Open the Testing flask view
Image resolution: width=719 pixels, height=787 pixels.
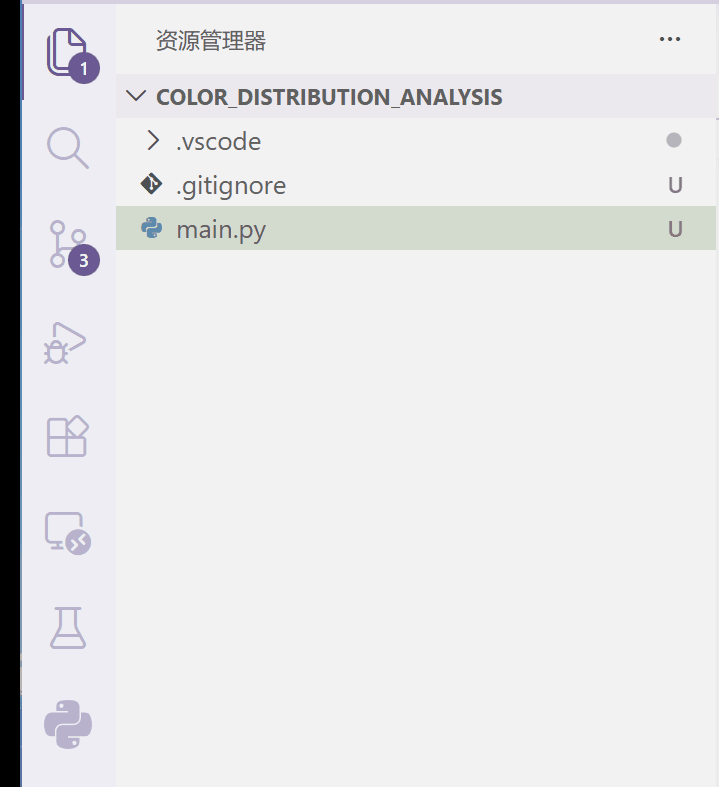(67, 628)
